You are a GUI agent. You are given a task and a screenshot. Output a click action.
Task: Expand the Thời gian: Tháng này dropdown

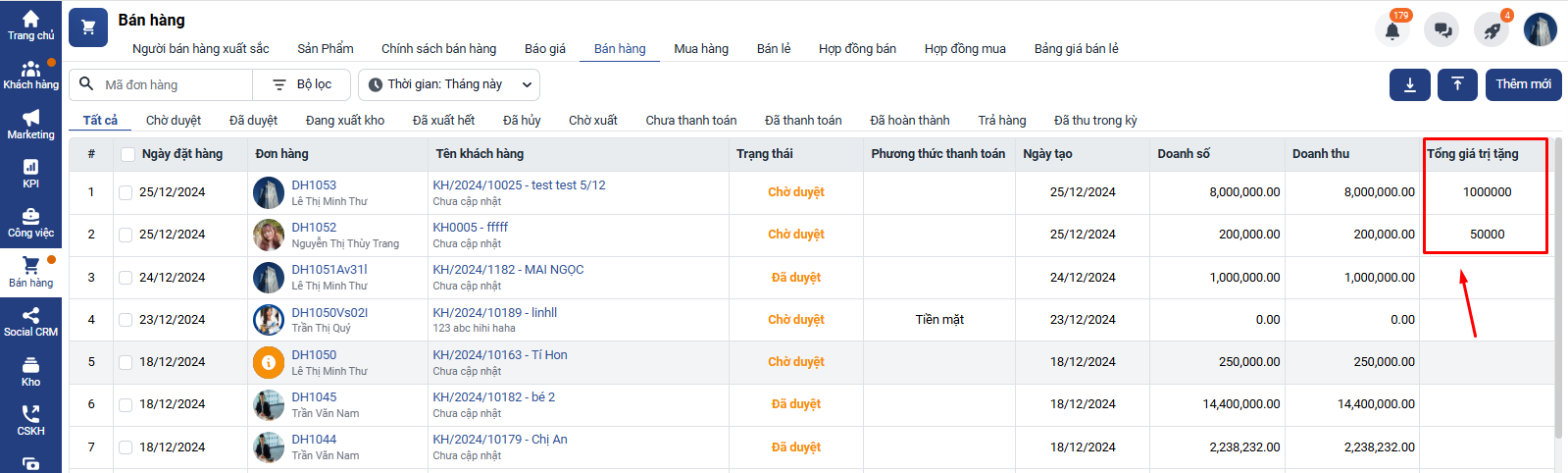tap(449, 85)
